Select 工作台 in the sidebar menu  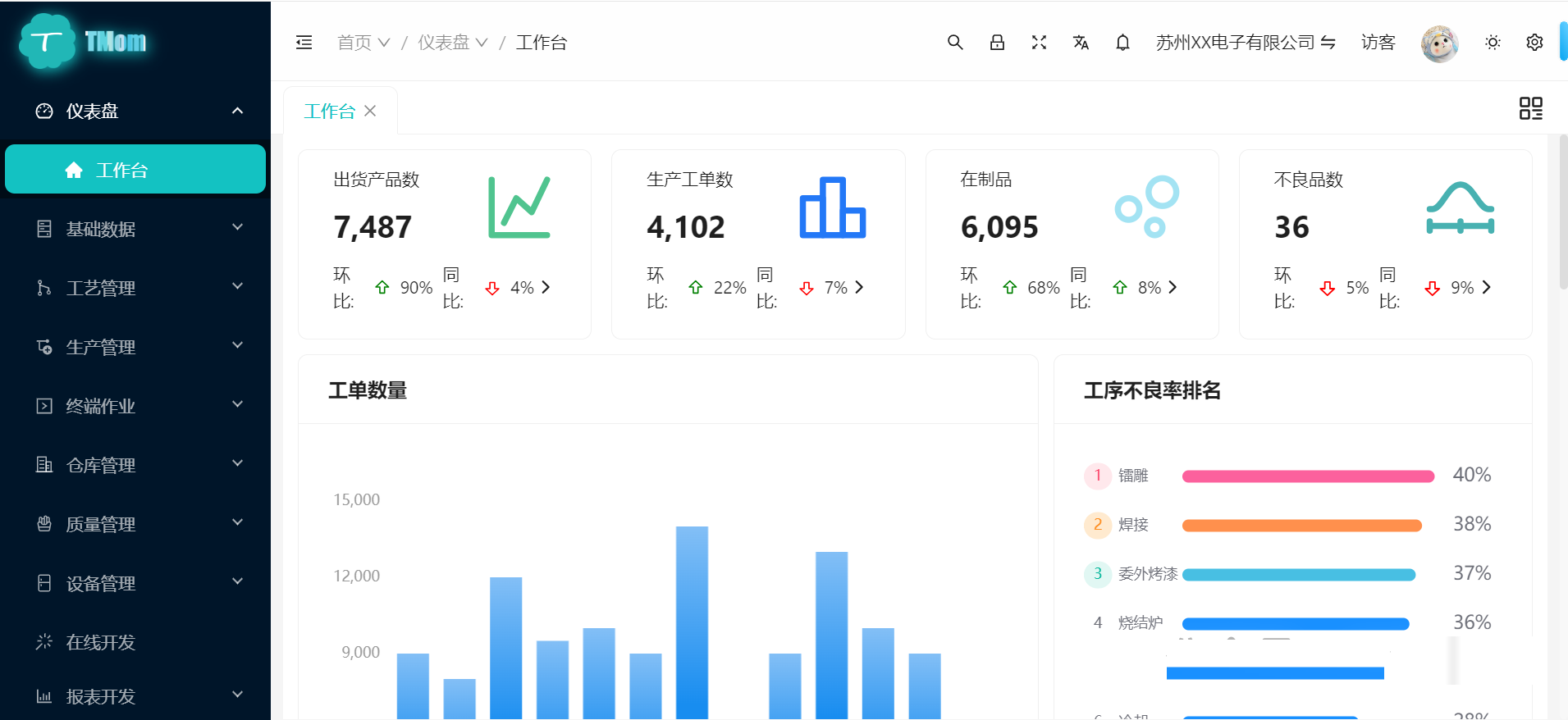tap(135, 170)
